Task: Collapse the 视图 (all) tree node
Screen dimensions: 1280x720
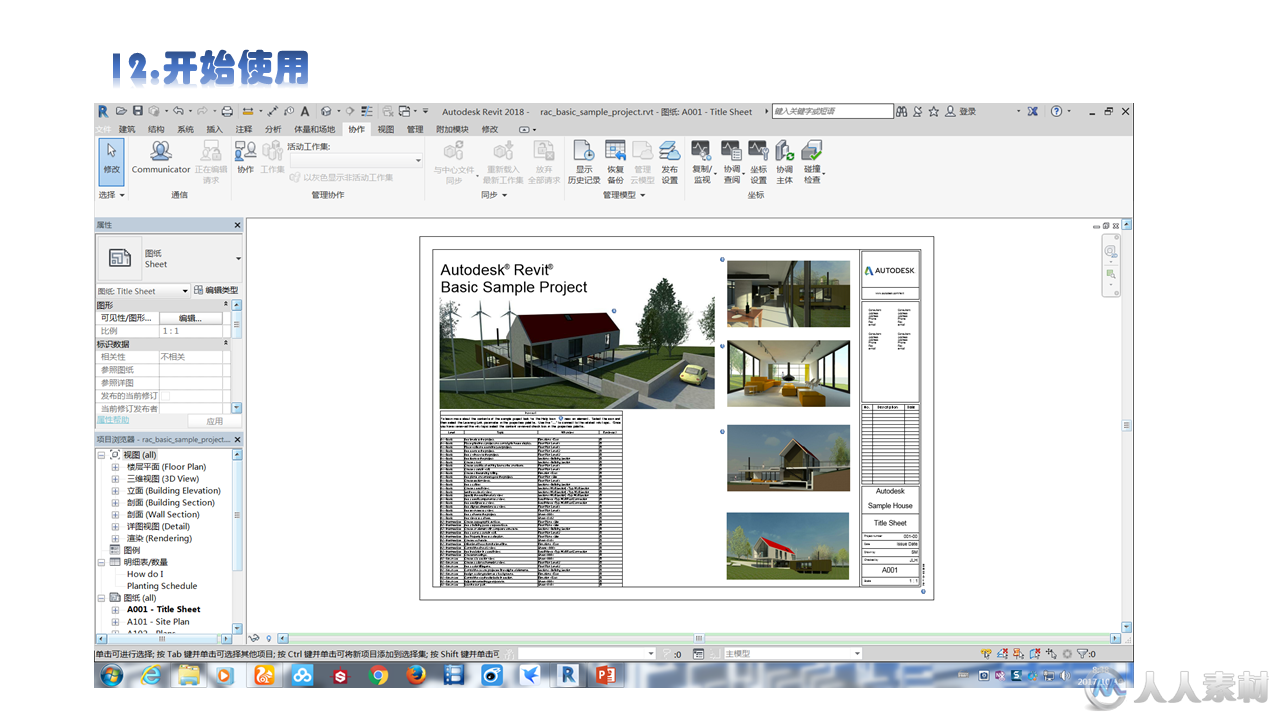Action: pyautogui.click(x=102, y=455)
